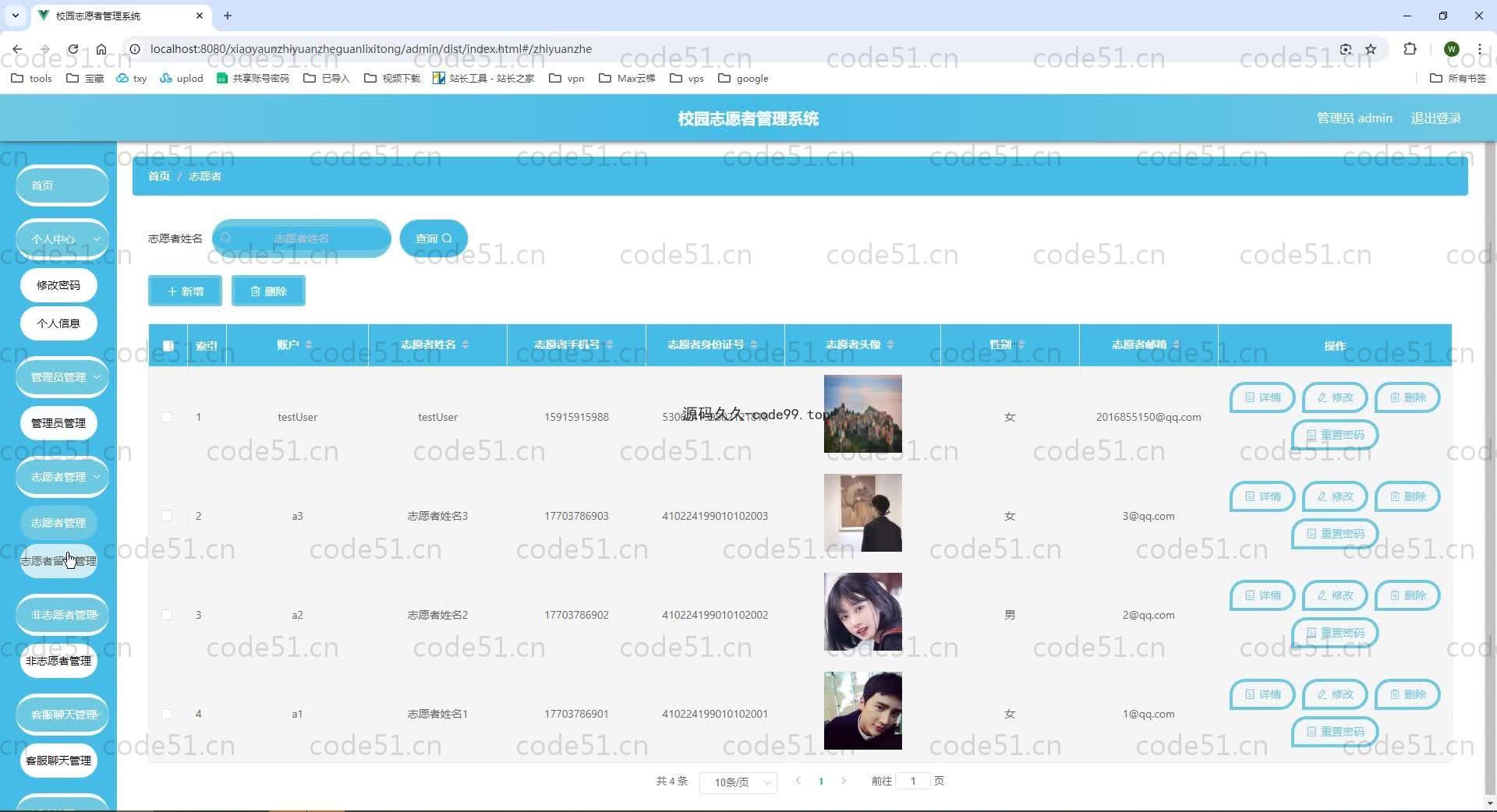
Task: Open browser home page icon
Action: (x=101, y=49)
